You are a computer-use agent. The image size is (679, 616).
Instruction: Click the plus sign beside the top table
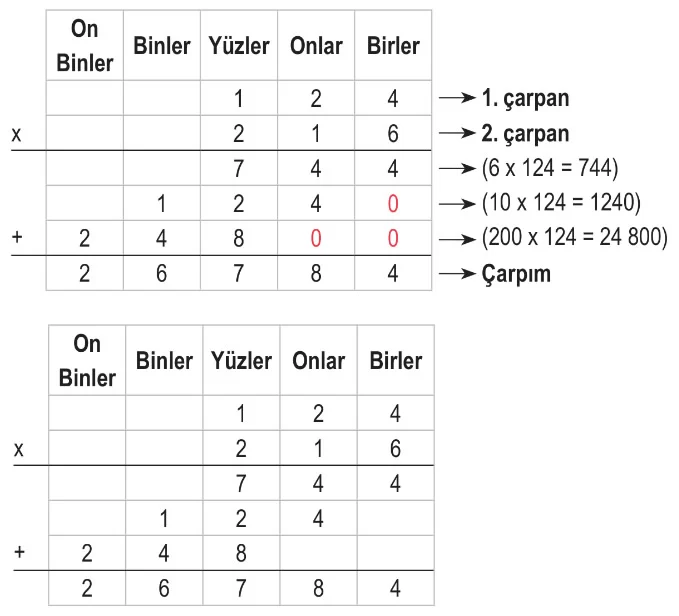(x=17, y=239)
